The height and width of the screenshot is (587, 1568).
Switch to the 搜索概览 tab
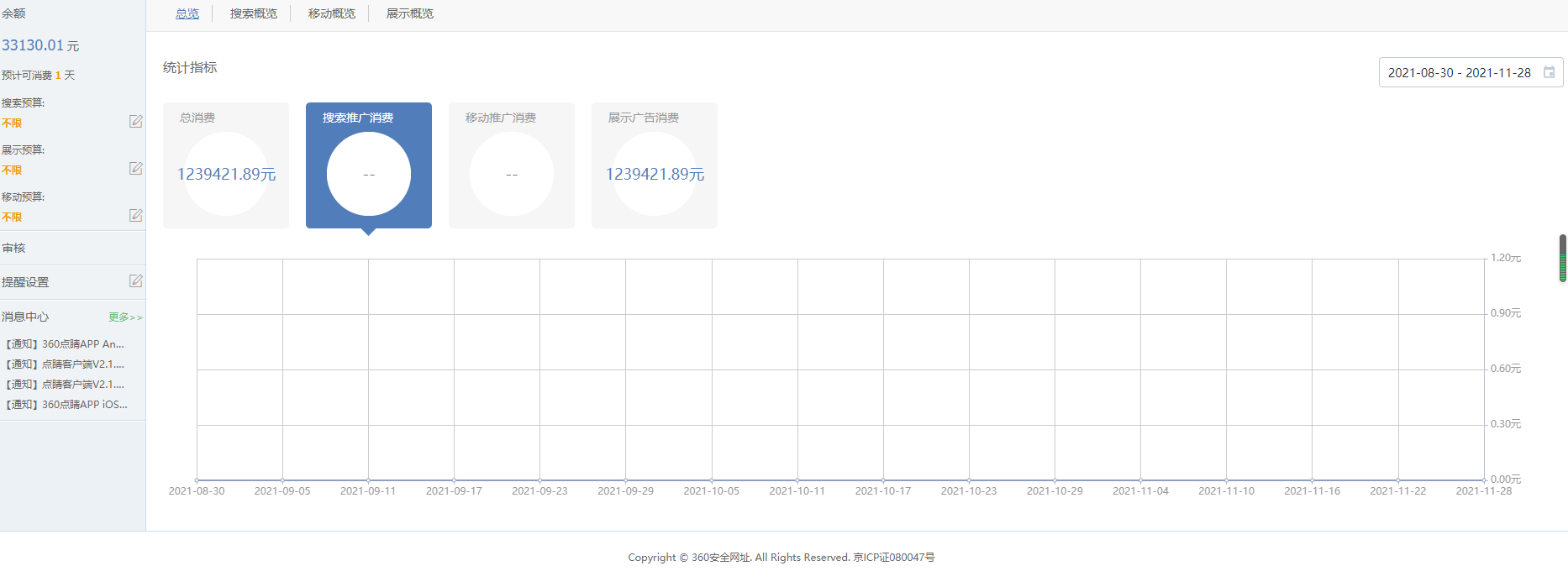(x=254, y=13)
